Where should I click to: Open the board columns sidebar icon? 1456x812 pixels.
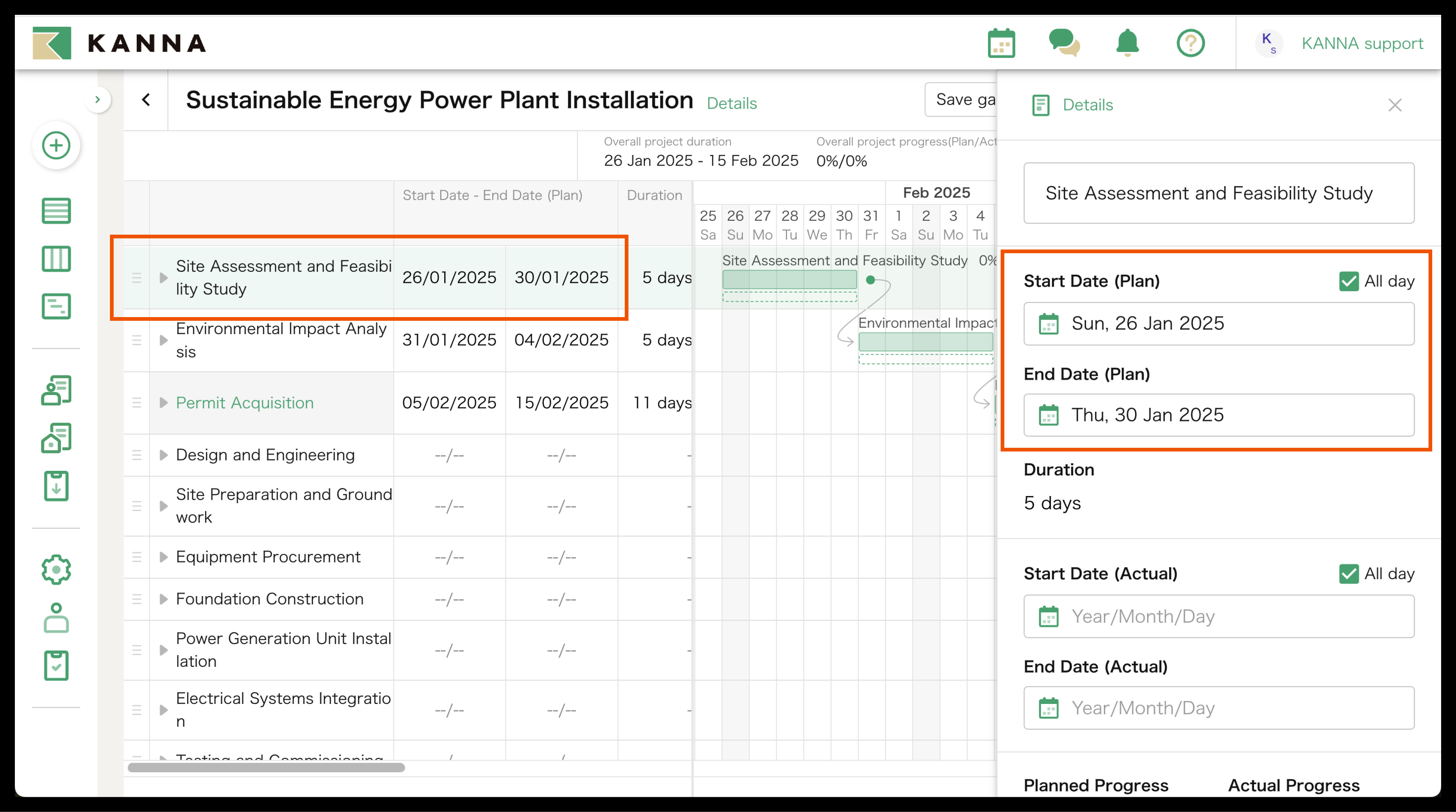56,259
